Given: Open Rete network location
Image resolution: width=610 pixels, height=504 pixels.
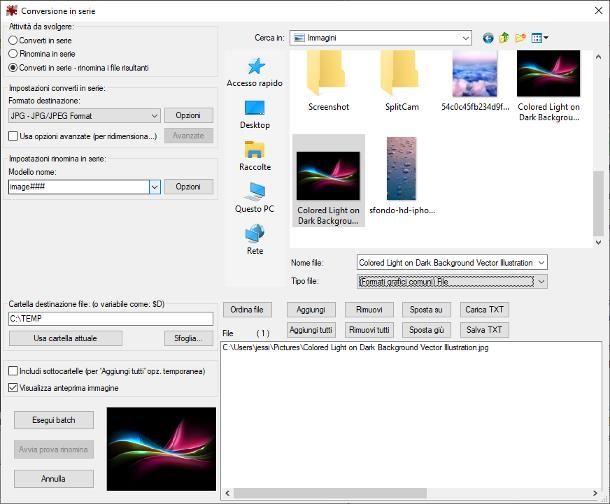Looking at the screenshot, I should (255, 240).
